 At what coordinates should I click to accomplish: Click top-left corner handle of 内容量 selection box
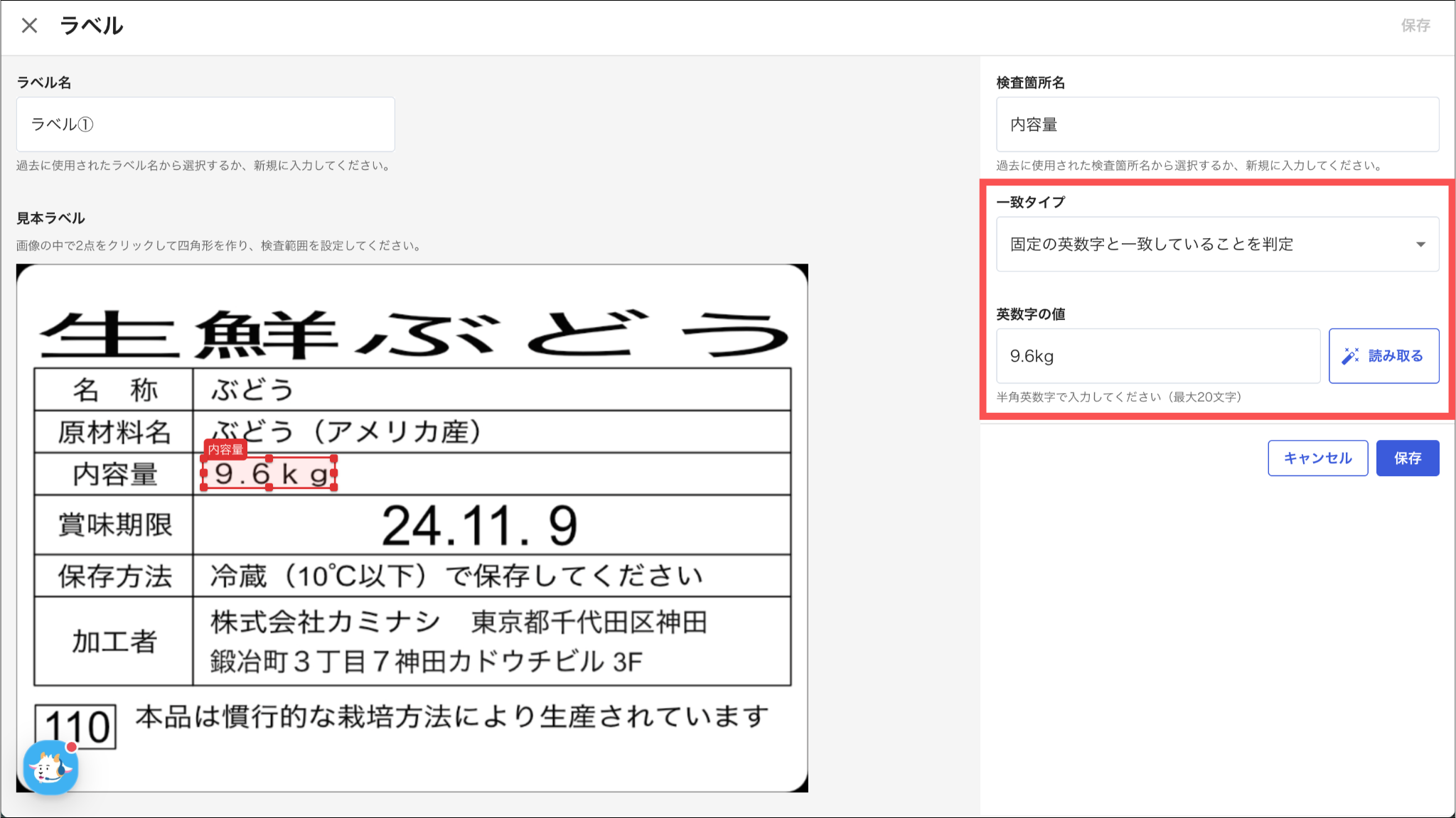(x=205, y=459)
